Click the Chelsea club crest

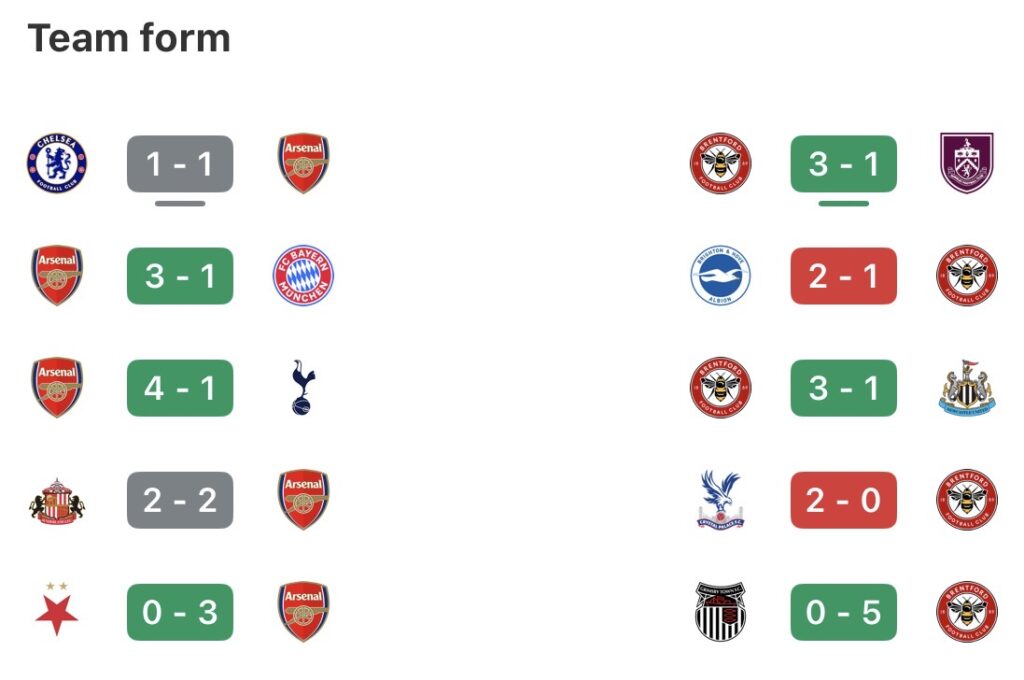56,164
